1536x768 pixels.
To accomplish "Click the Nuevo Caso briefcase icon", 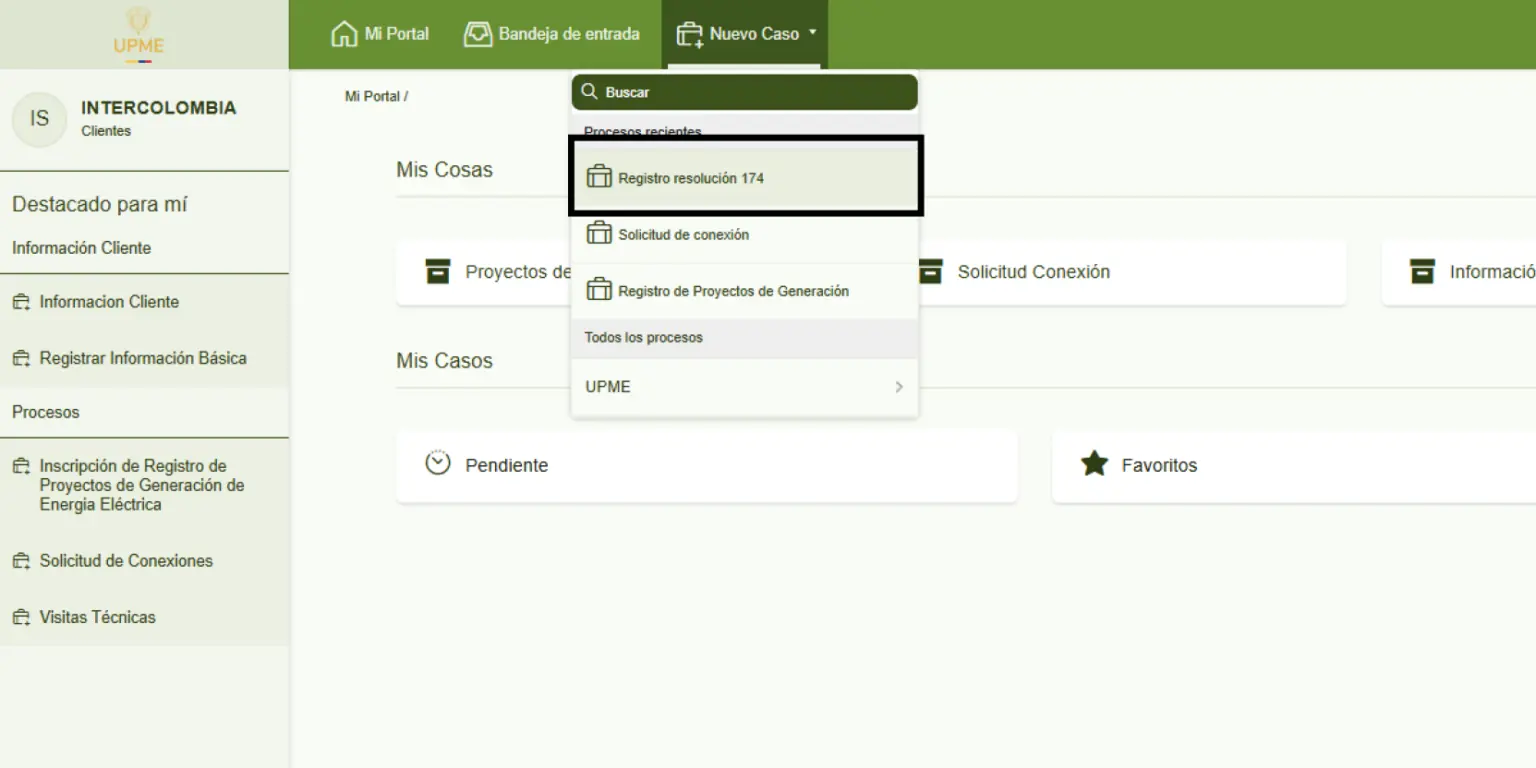I will [x=689, y=35].
